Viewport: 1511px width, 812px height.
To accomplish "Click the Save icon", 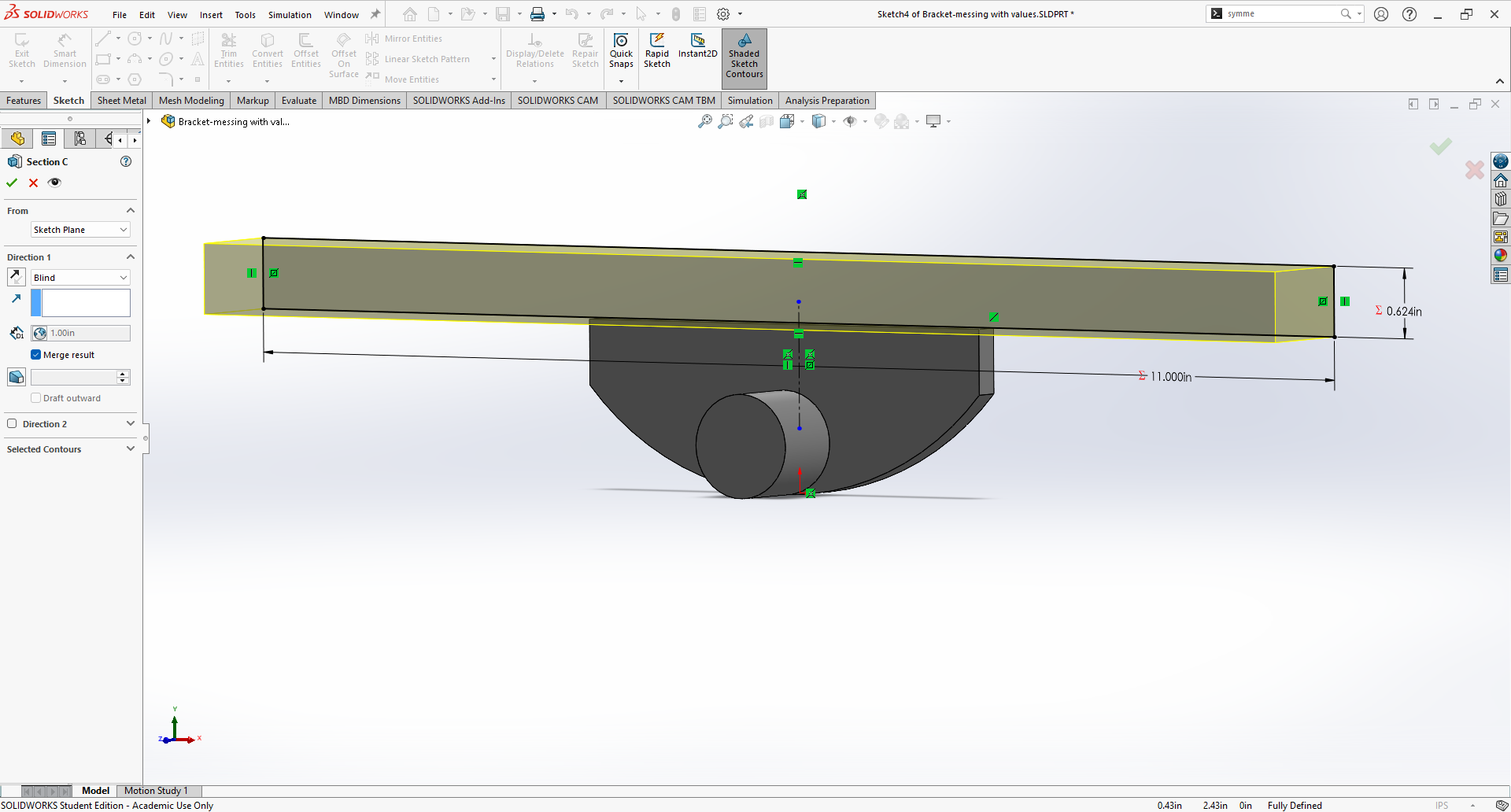I will point(503,14).
